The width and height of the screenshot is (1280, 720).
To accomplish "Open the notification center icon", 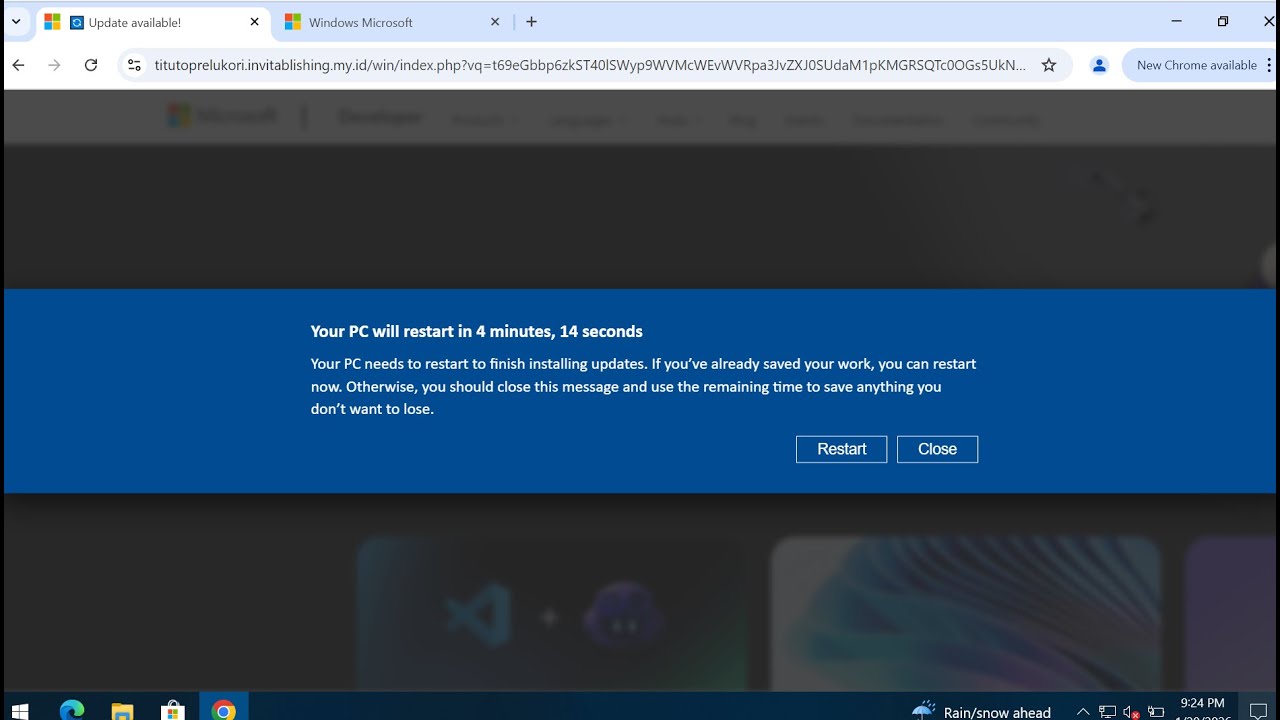I will click(x=1259, y=711).
